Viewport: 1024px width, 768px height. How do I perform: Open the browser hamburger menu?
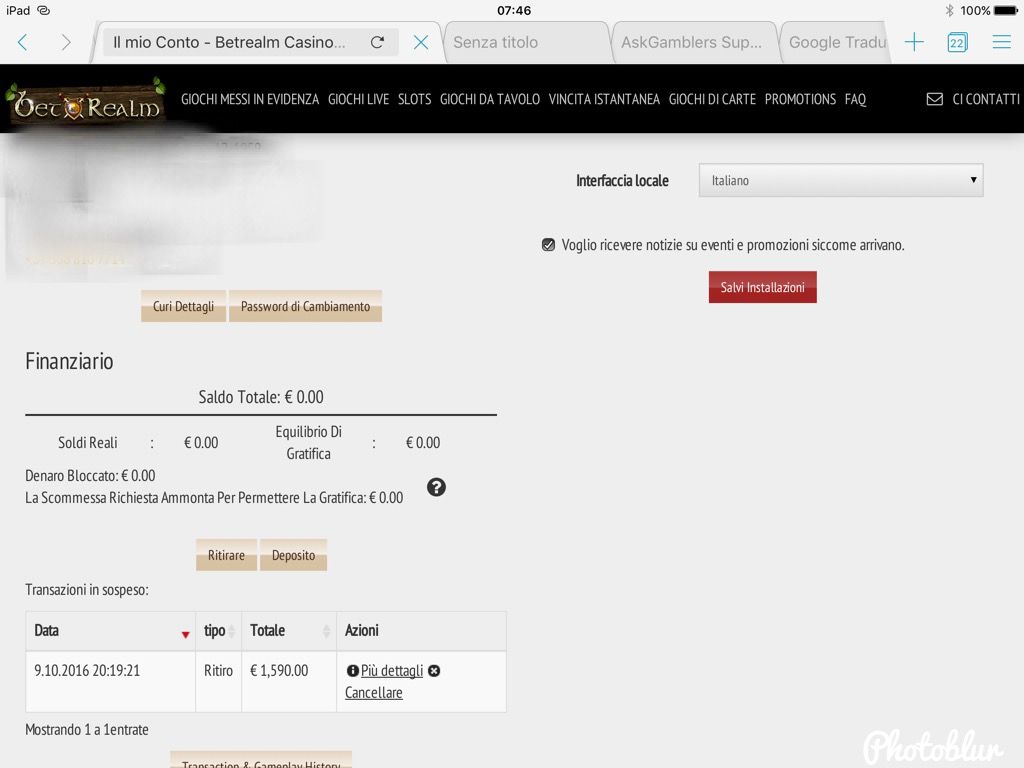(1002, 42)
